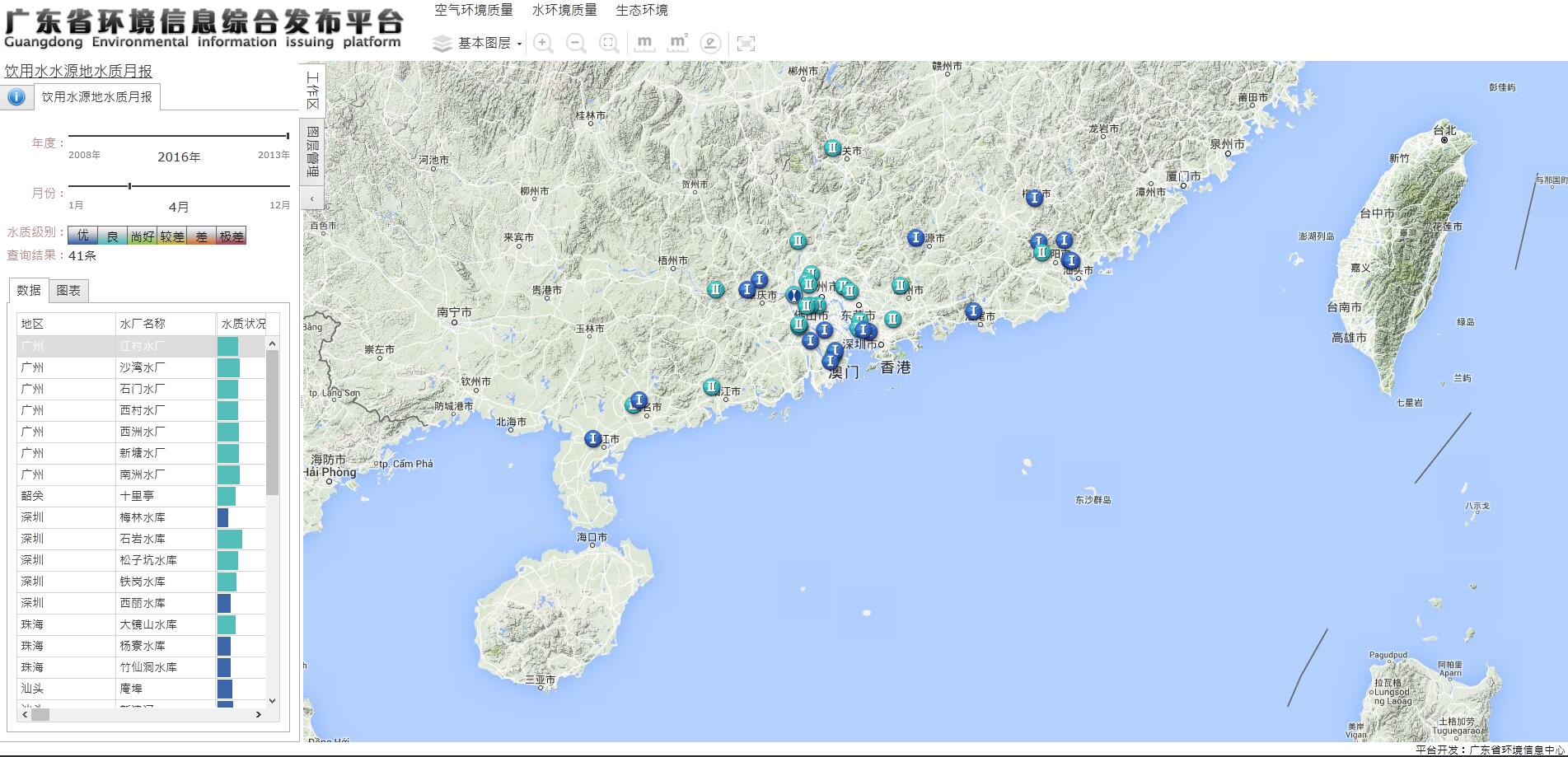Click the zoom out magnifier icon
Screen dimensions: 1568x757
coord(577,44)
